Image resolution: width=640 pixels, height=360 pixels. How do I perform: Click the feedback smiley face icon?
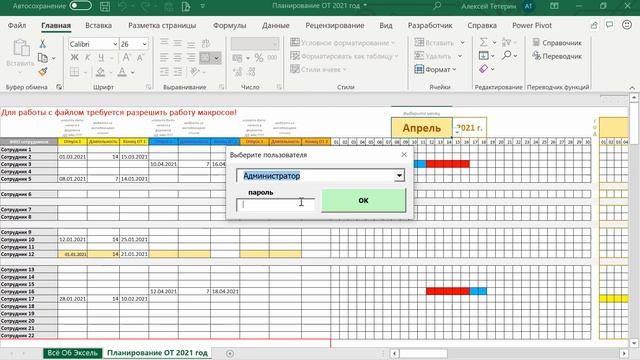coord(627,25)
